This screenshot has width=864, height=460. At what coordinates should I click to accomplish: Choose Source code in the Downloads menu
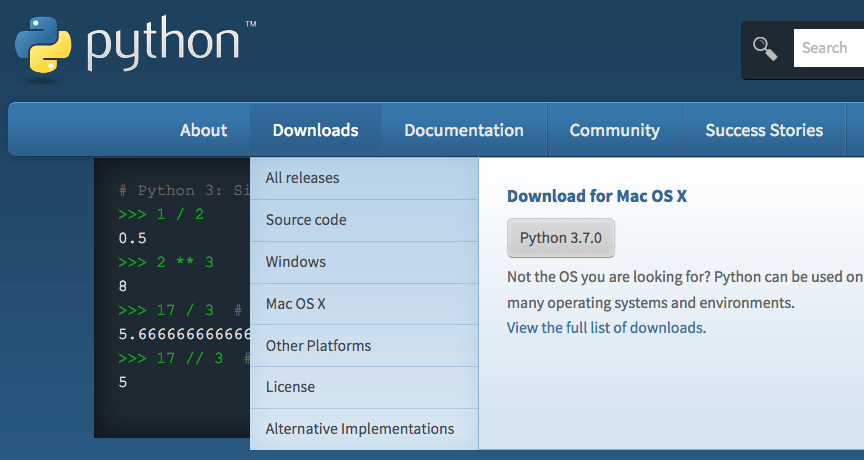tap(306, 220)
